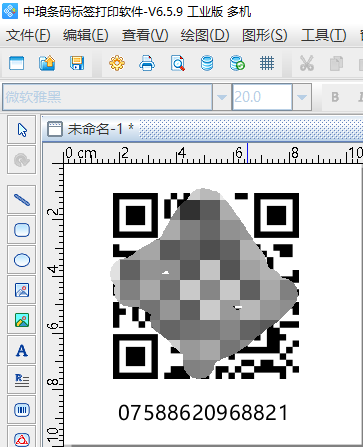Choose the rounded rectangle tool
363x447 pixels.
click(x=22, y=230)
